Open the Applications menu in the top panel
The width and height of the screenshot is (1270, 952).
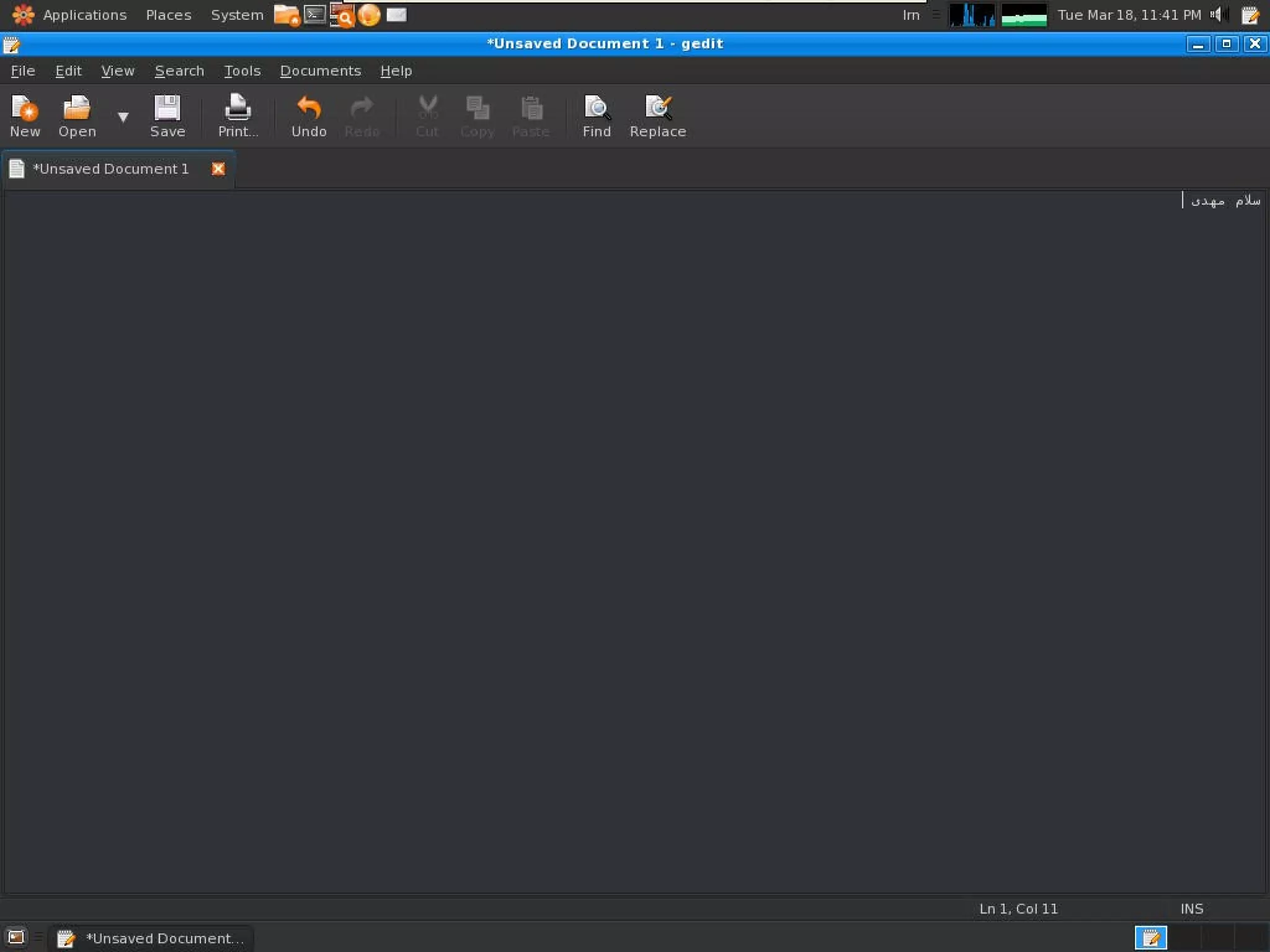coord(84,15)
